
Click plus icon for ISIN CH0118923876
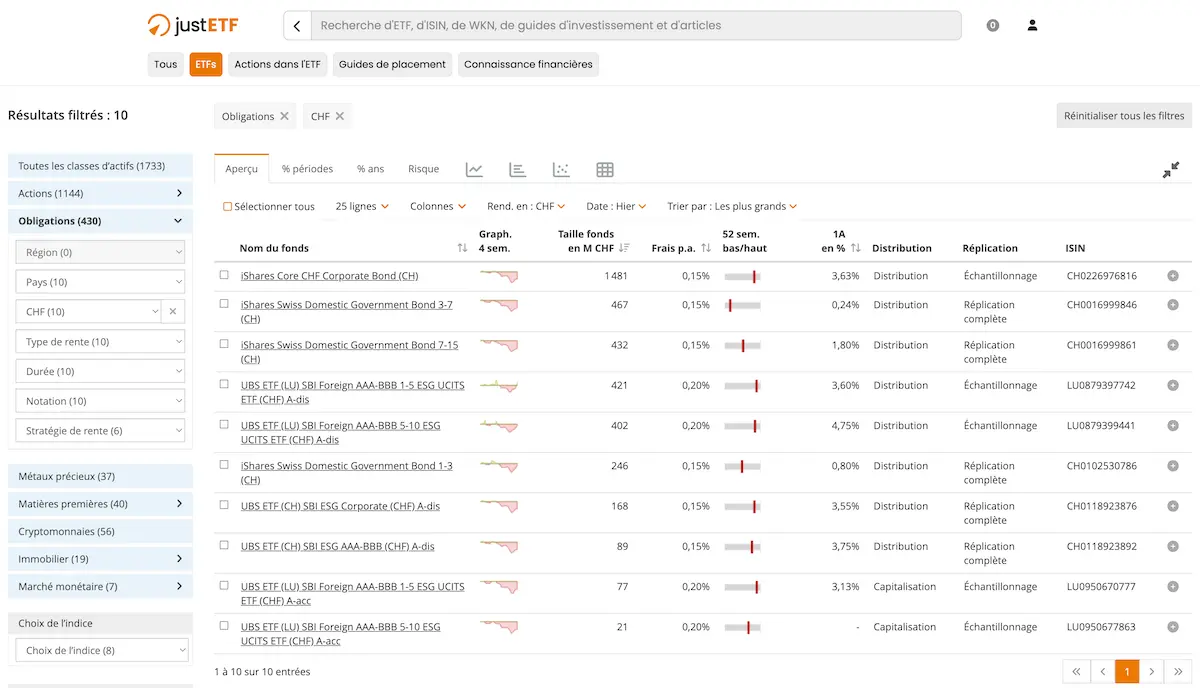coord(1172,506)
